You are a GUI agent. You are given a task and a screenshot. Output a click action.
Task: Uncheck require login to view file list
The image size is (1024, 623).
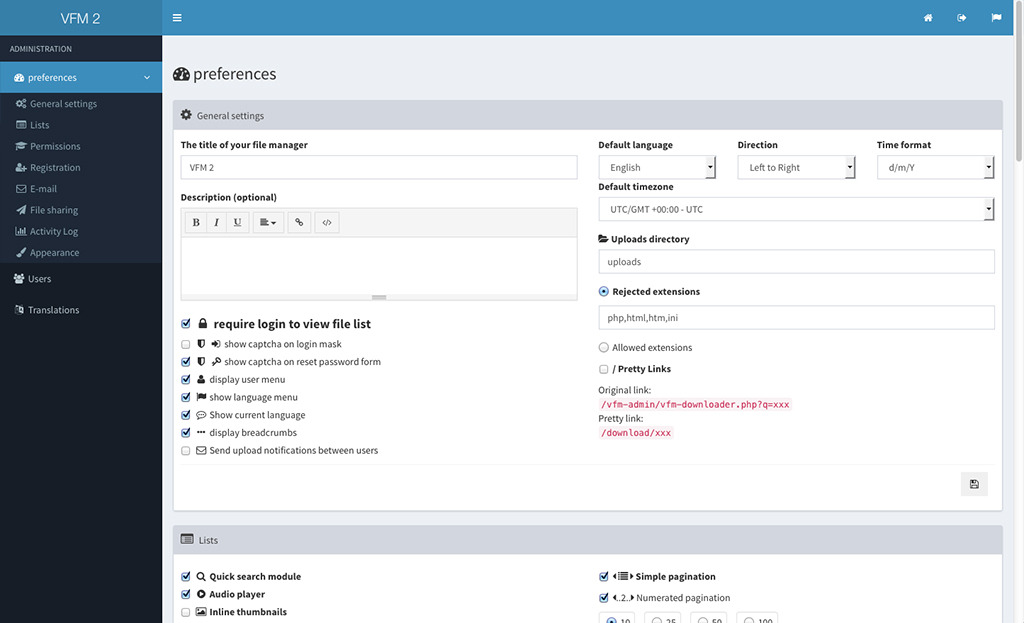coord(186,324)
